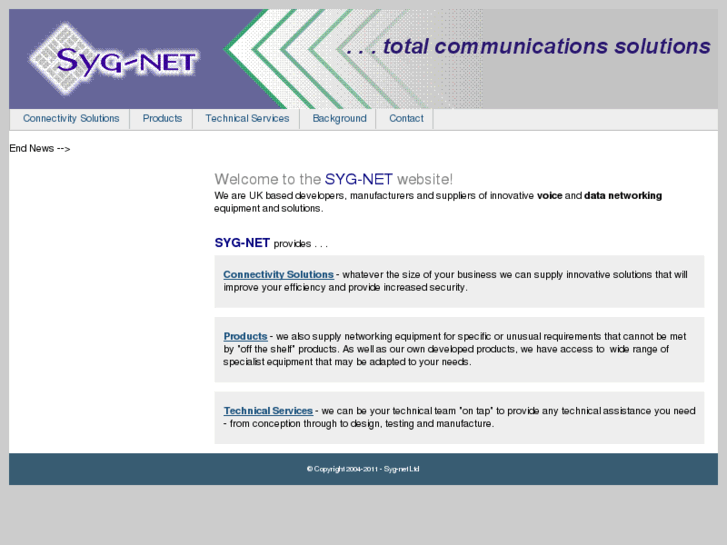This screenshot has height=545, width=727.
Task: Click the bold 'data networking' text
Action: (623, 196)
